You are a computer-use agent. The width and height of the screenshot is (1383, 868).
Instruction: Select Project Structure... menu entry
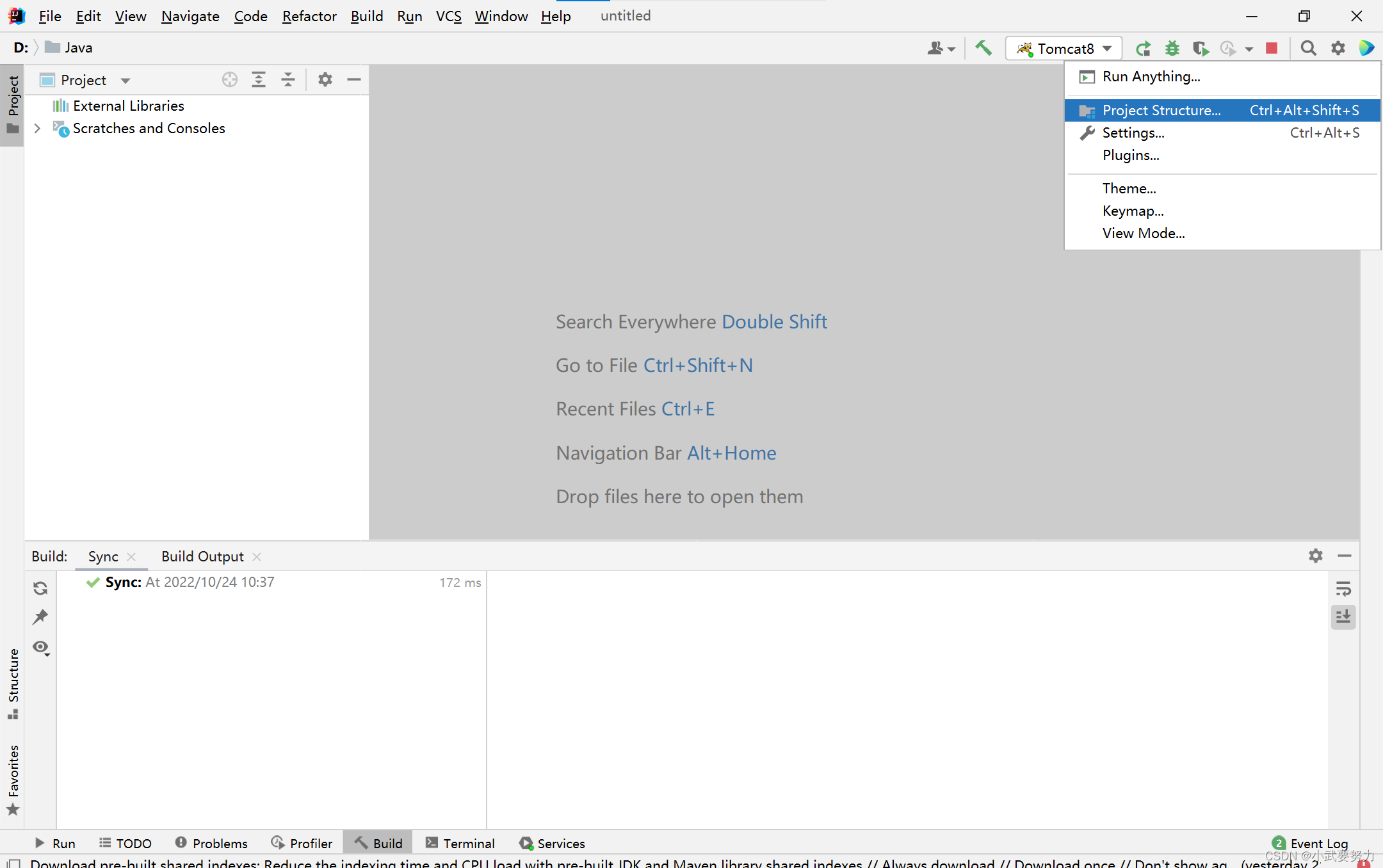[1161, 110]
